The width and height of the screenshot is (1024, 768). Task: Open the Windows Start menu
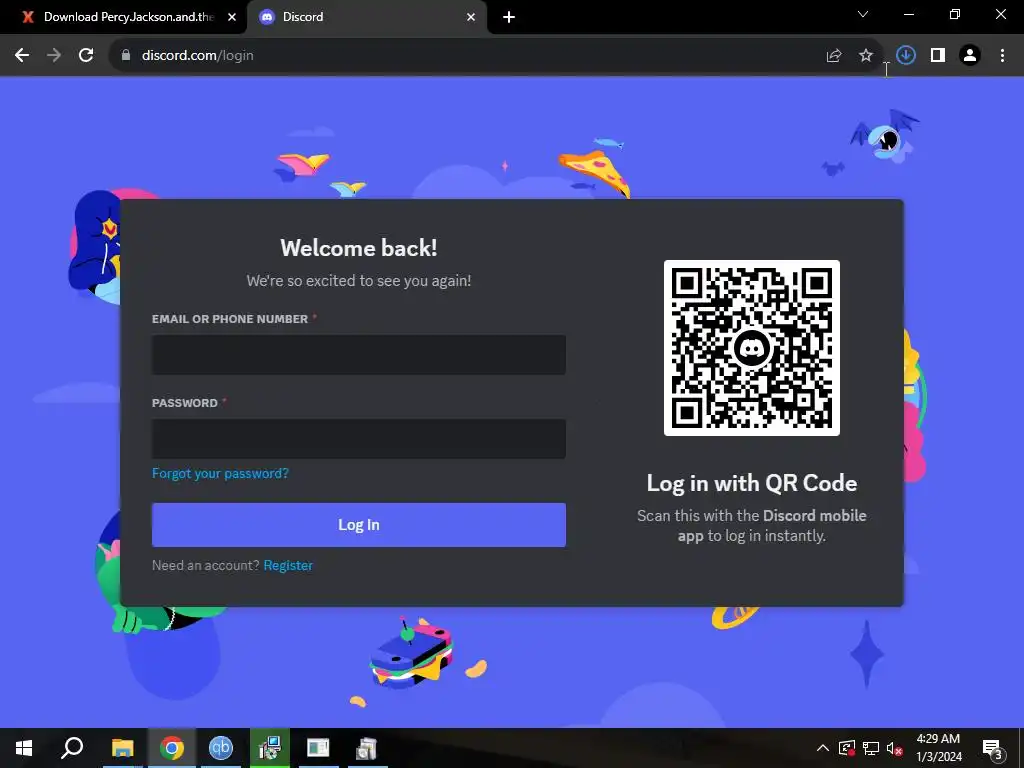point(24,748)
